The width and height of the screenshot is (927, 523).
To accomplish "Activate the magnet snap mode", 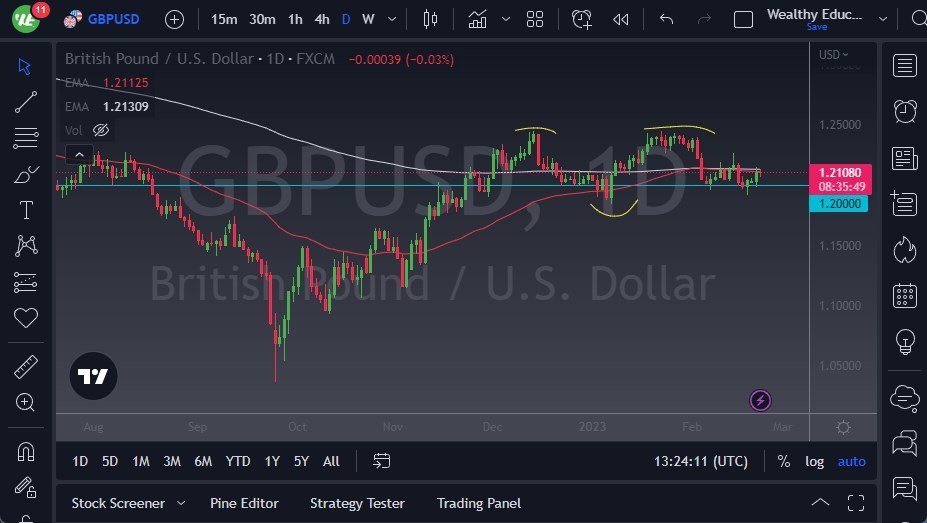I will 25,452.
